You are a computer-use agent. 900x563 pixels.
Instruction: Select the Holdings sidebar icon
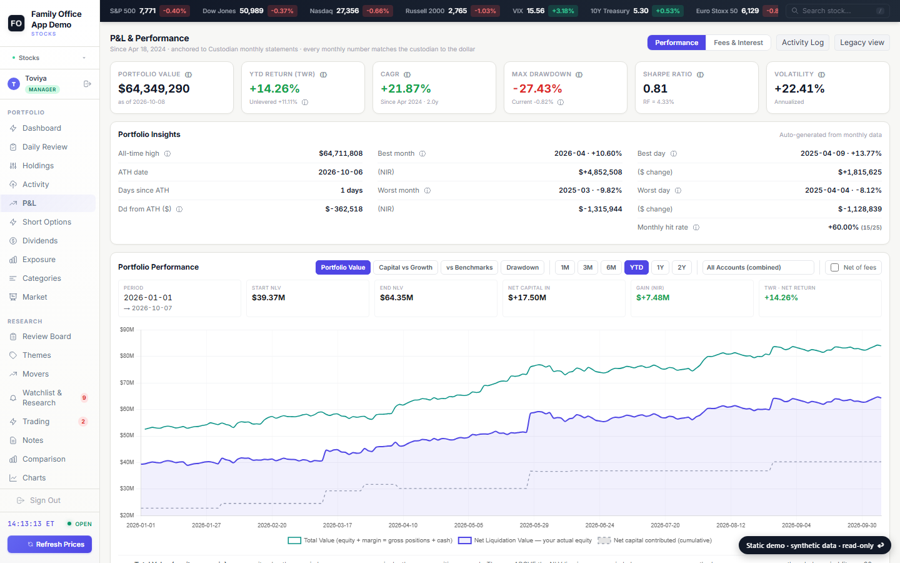pyautogui.click(x=13, y=165)
